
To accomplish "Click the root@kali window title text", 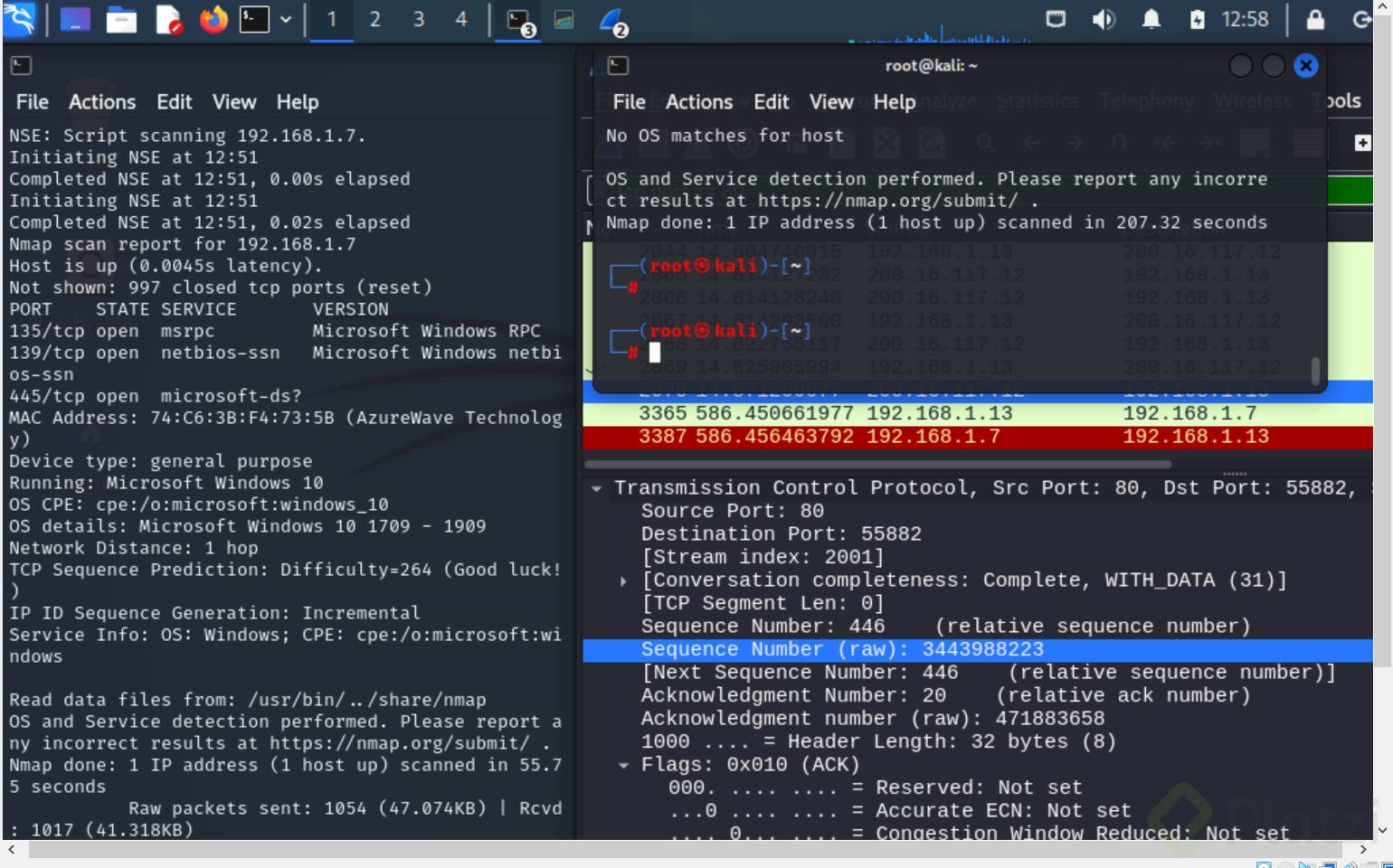I will (931, 65).
